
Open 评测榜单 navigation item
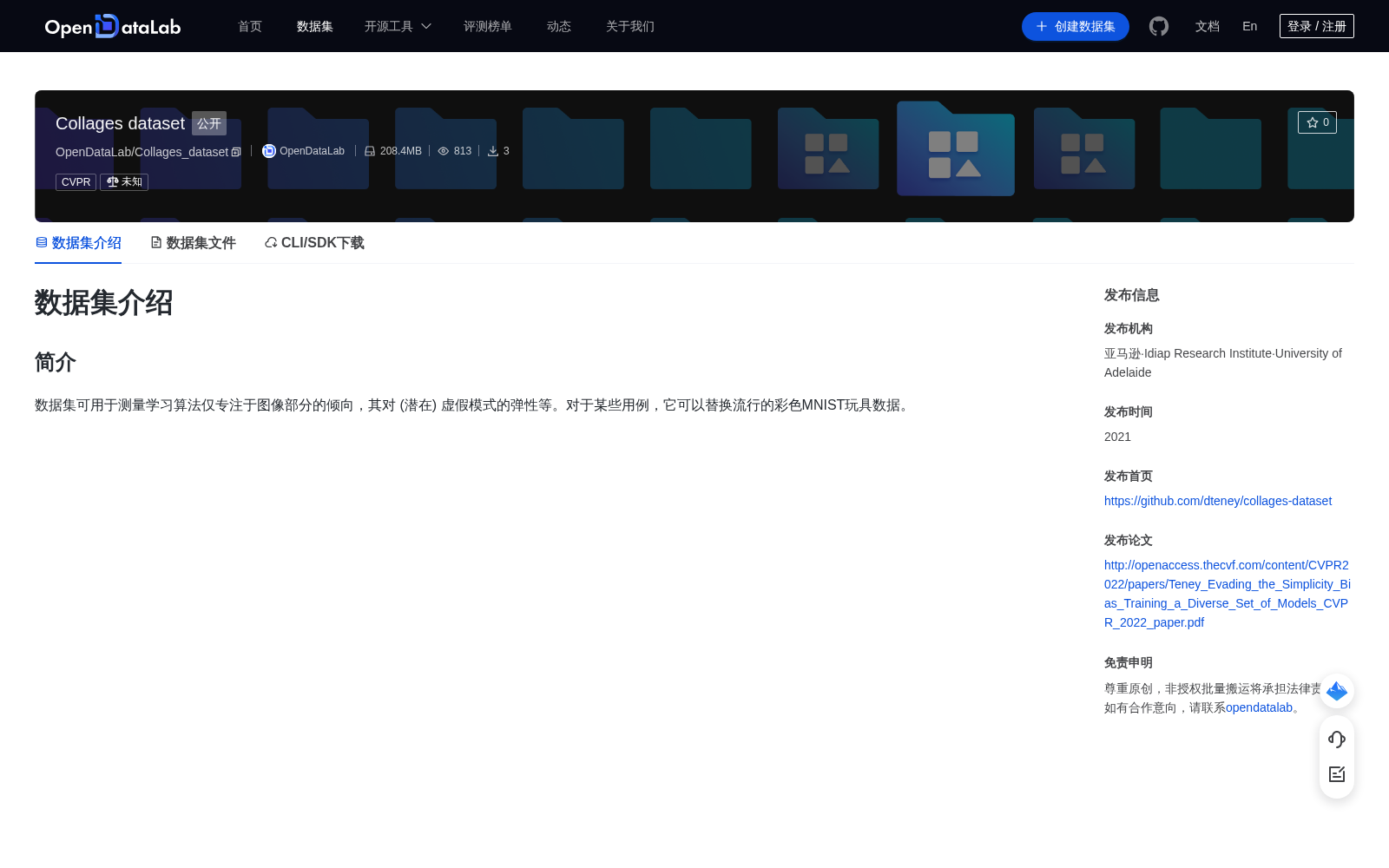pyautogui.click(x=488, y=26)
